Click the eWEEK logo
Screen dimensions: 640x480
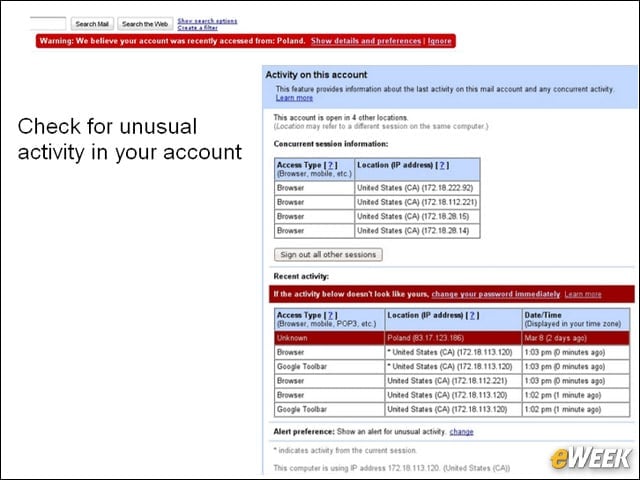(x=590, y=458)
